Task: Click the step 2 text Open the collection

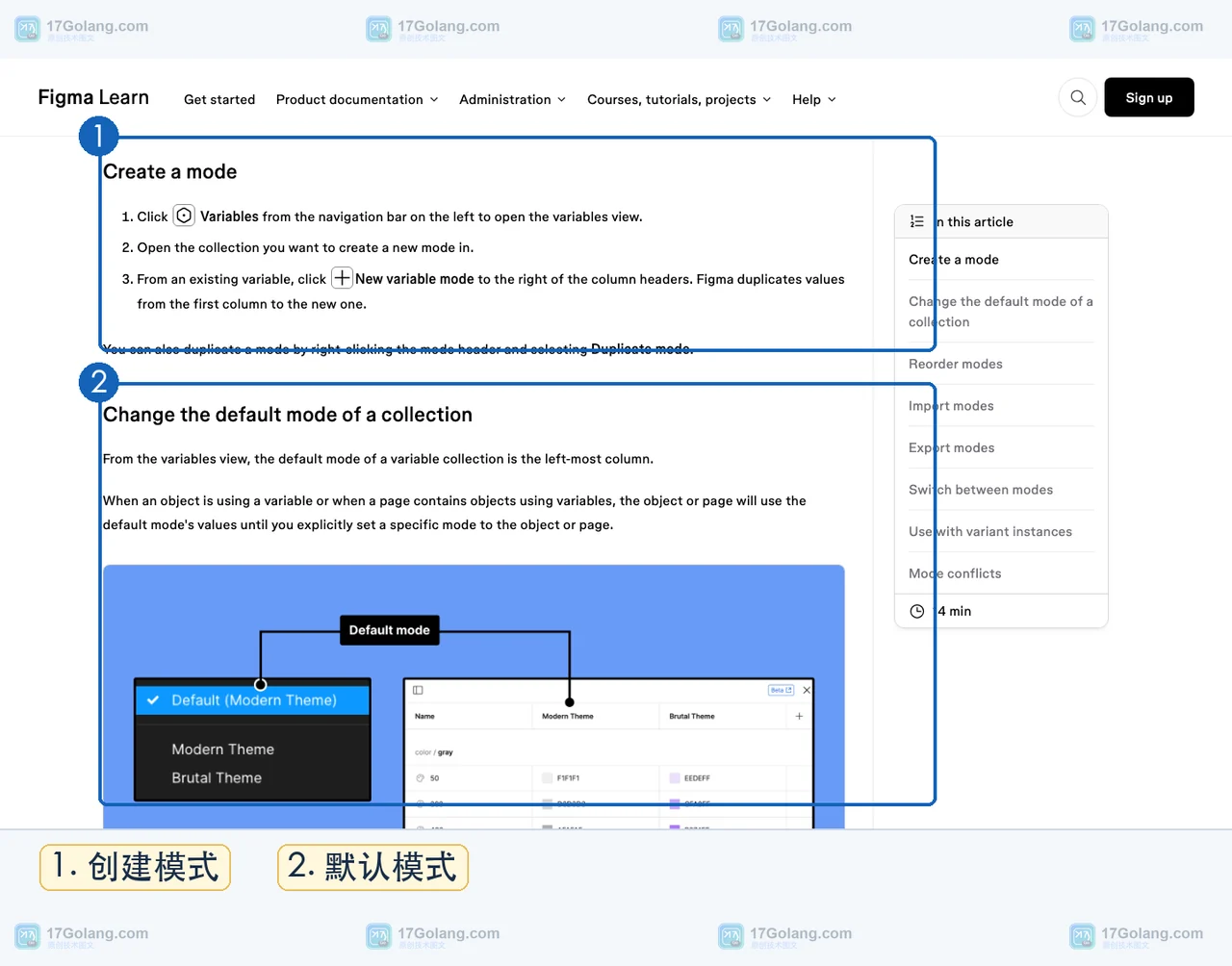Action: 305,247
